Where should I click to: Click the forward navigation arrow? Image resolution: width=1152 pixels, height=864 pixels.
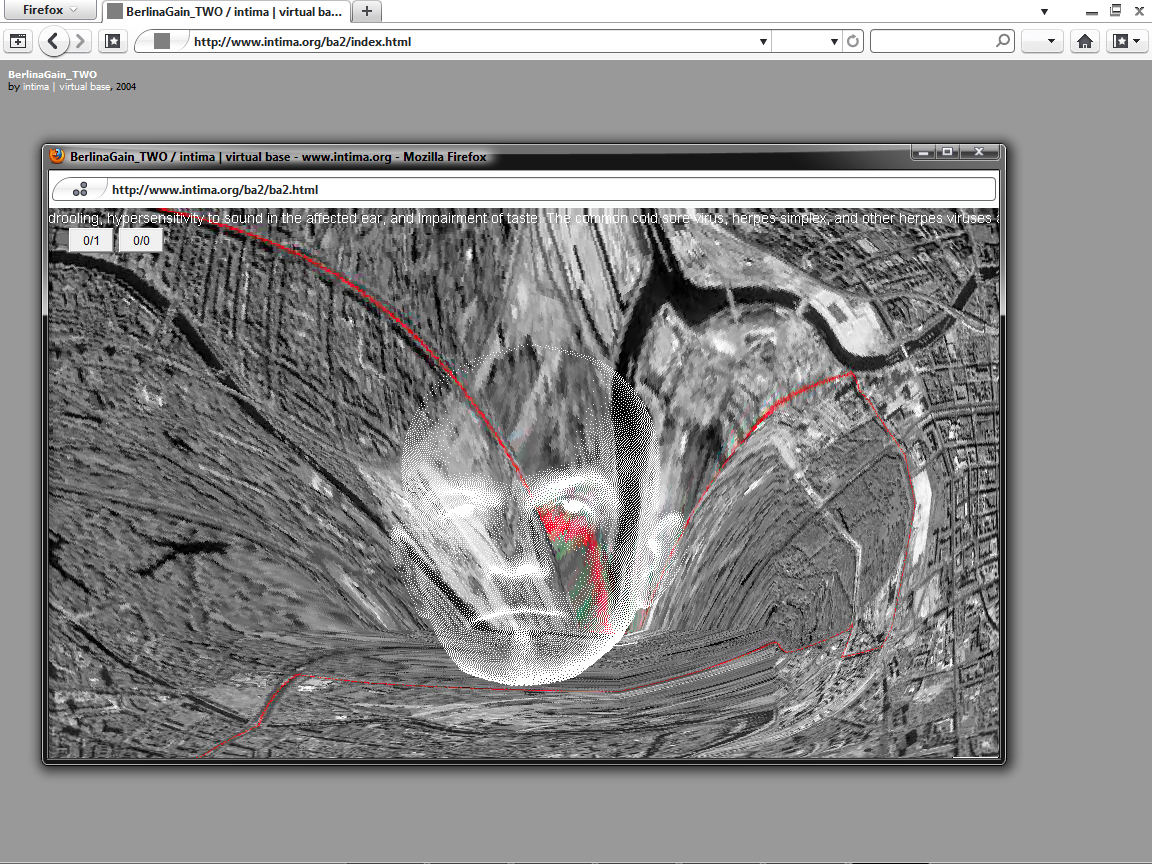[81, 42]
